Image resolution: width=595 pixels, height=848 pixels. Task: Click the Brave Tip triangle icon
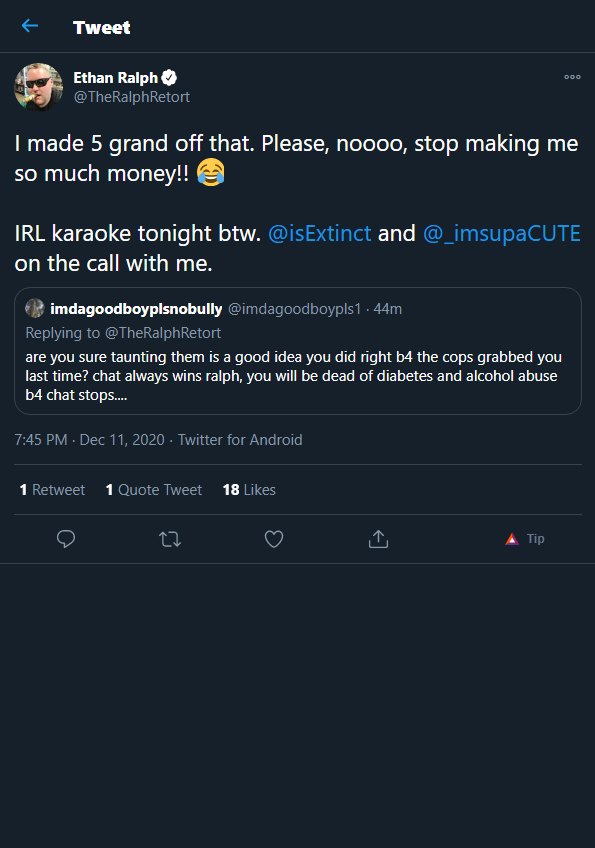(x=512, y=539)
